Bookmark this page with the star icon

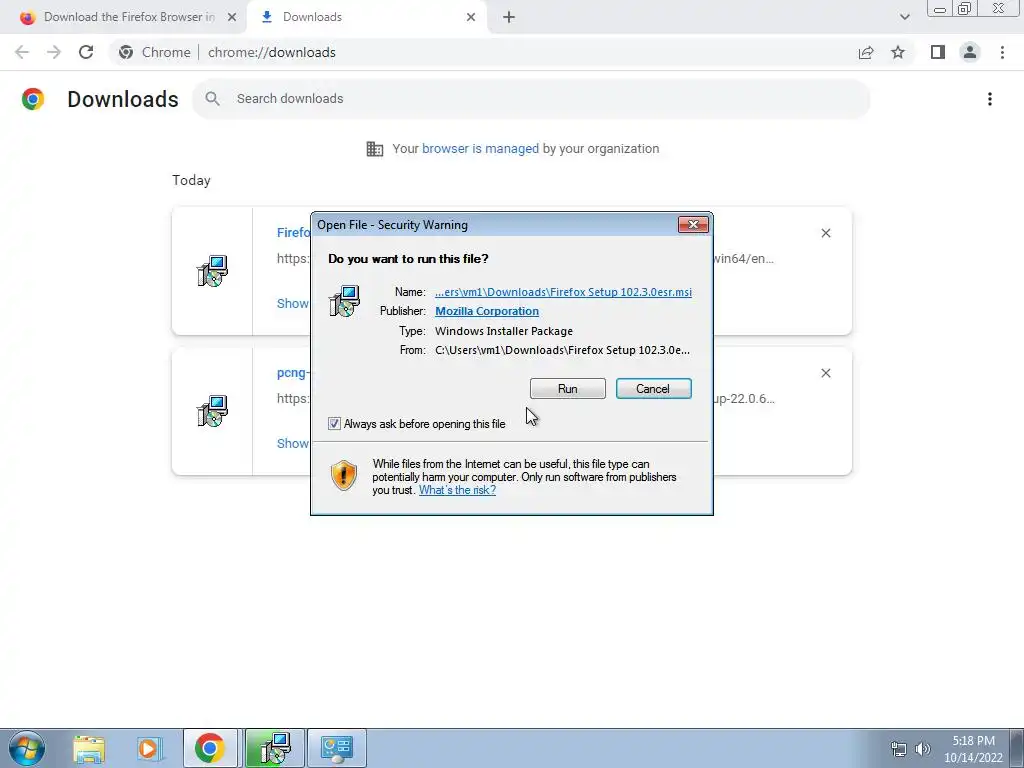[898, 52]
